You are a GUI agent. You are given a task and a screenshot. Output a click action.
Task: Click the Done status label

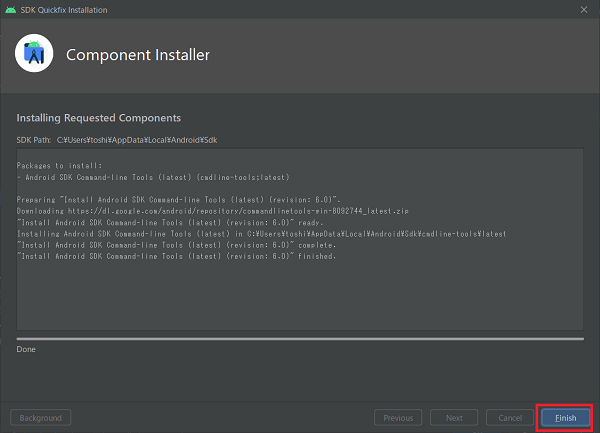tap(26, 349)
